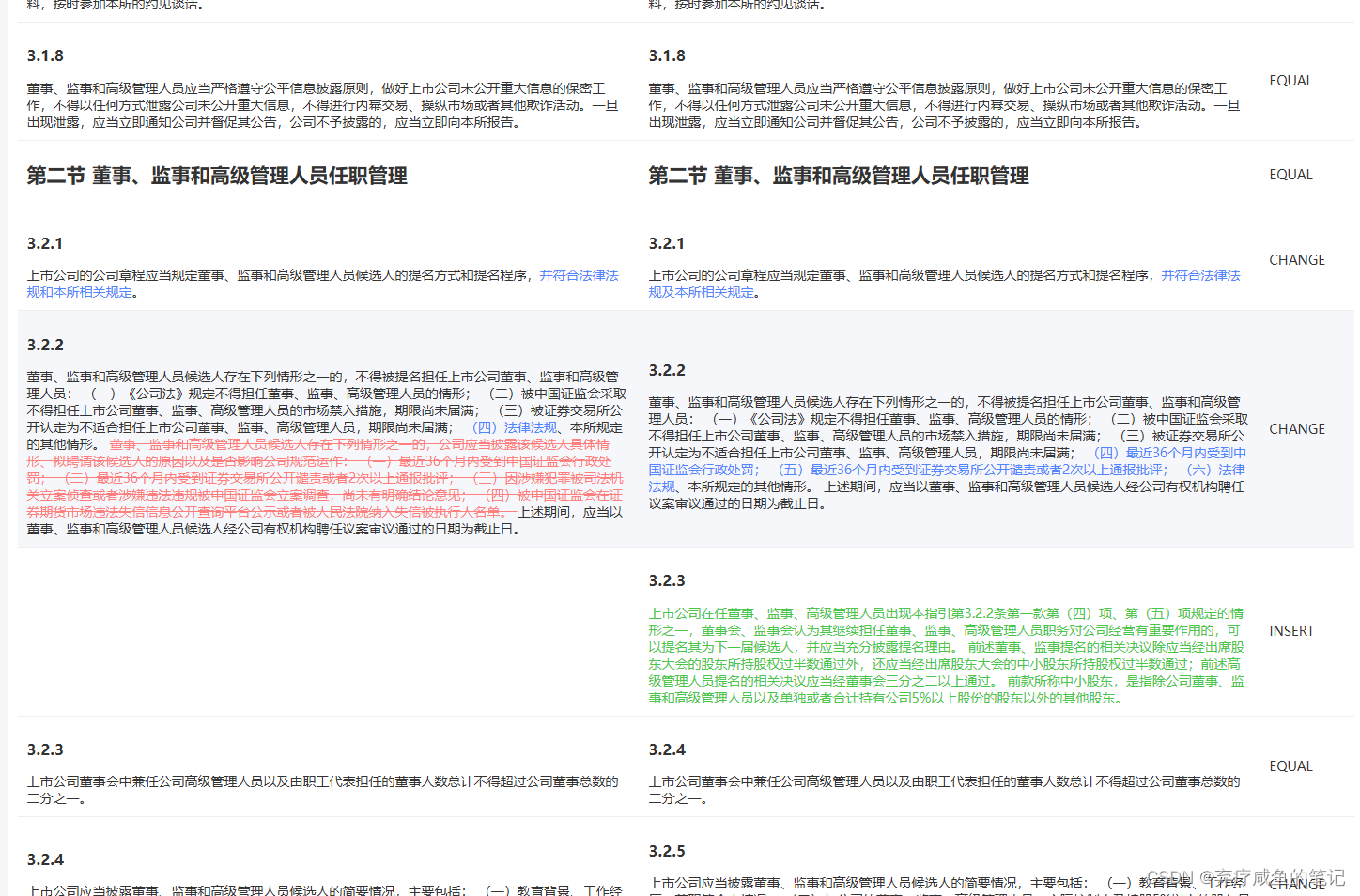The height and width of the screenshot is (896, 1360).
Task: Click right column heading 3.2.1
Action: coord(667,244)
